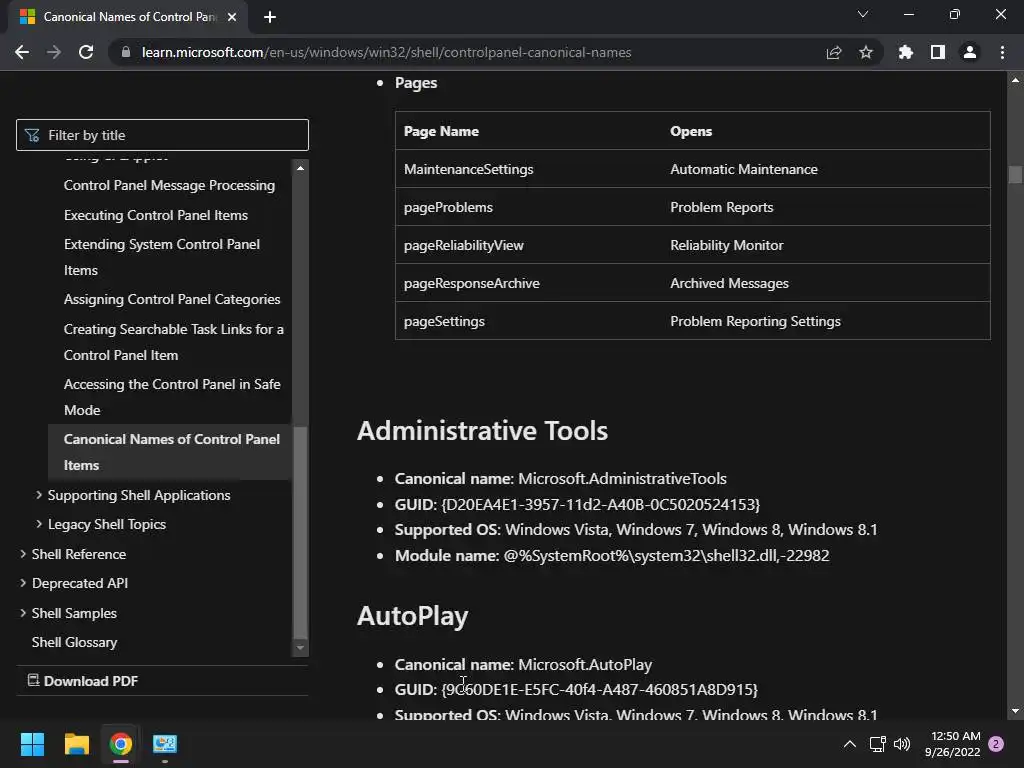Show hidden system tray icons

850,744
